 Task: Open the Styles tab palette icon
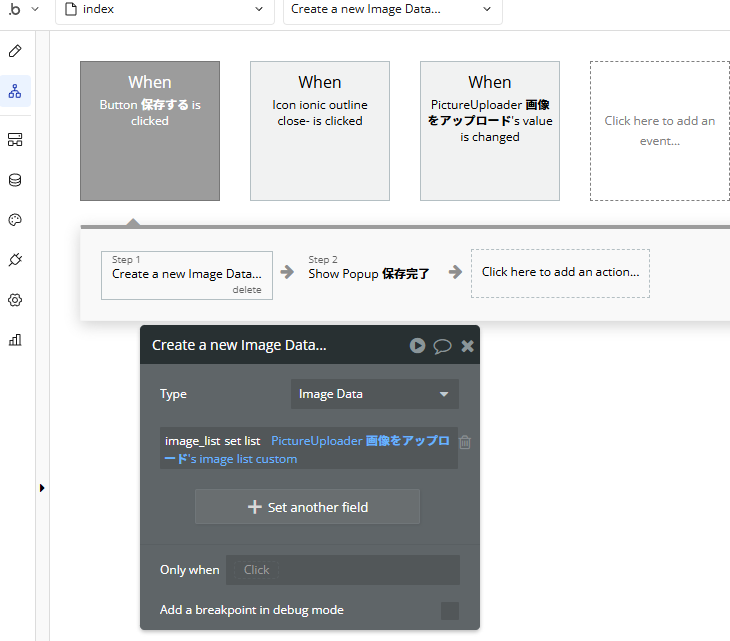15,220
